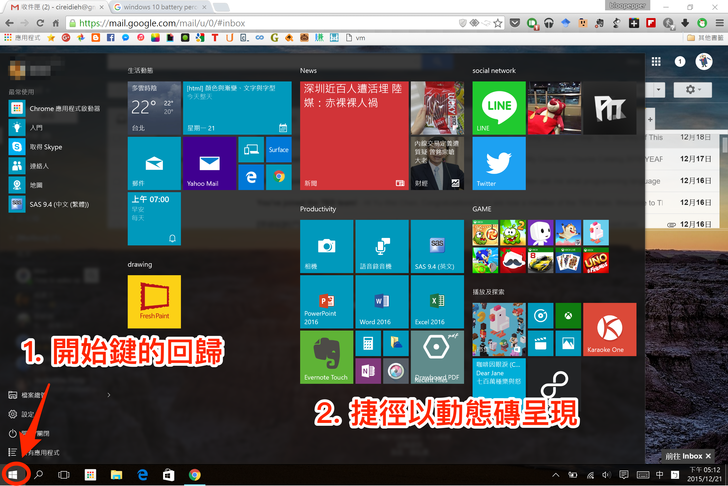
Task: Open Gmail settings gear dropdown
Action: click(x=692, y=89)
